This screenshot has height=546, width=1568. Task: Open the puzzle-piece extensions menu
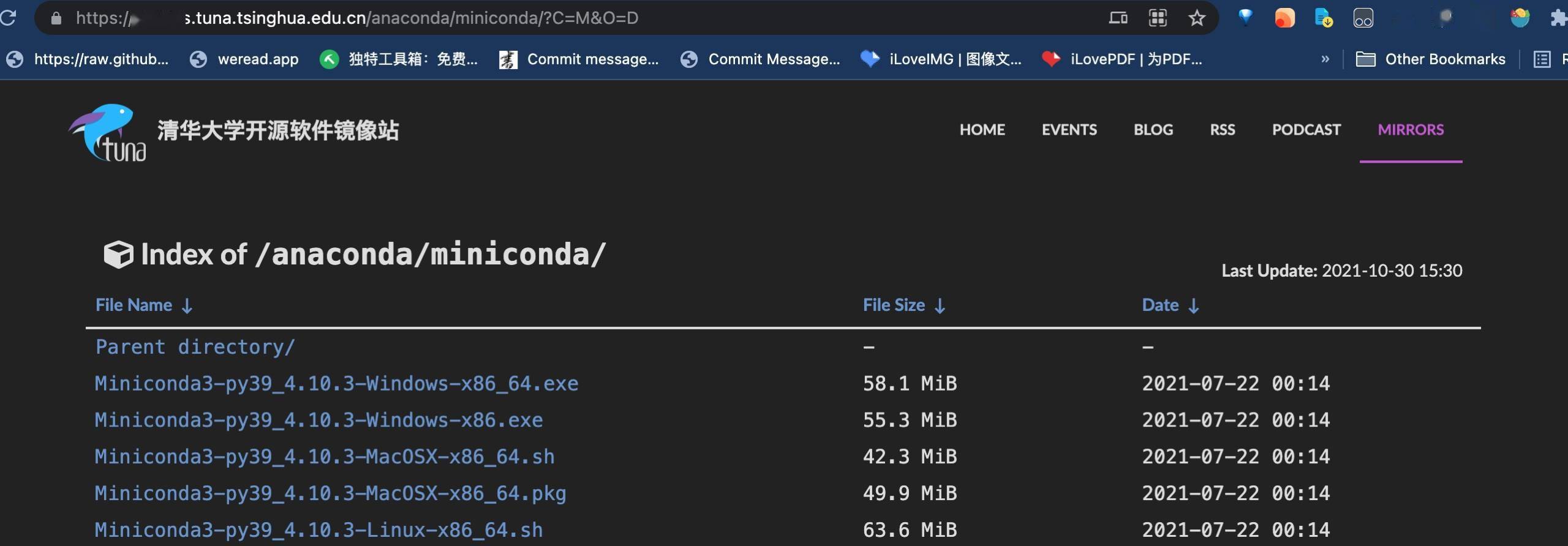[x=1559, y=18]
